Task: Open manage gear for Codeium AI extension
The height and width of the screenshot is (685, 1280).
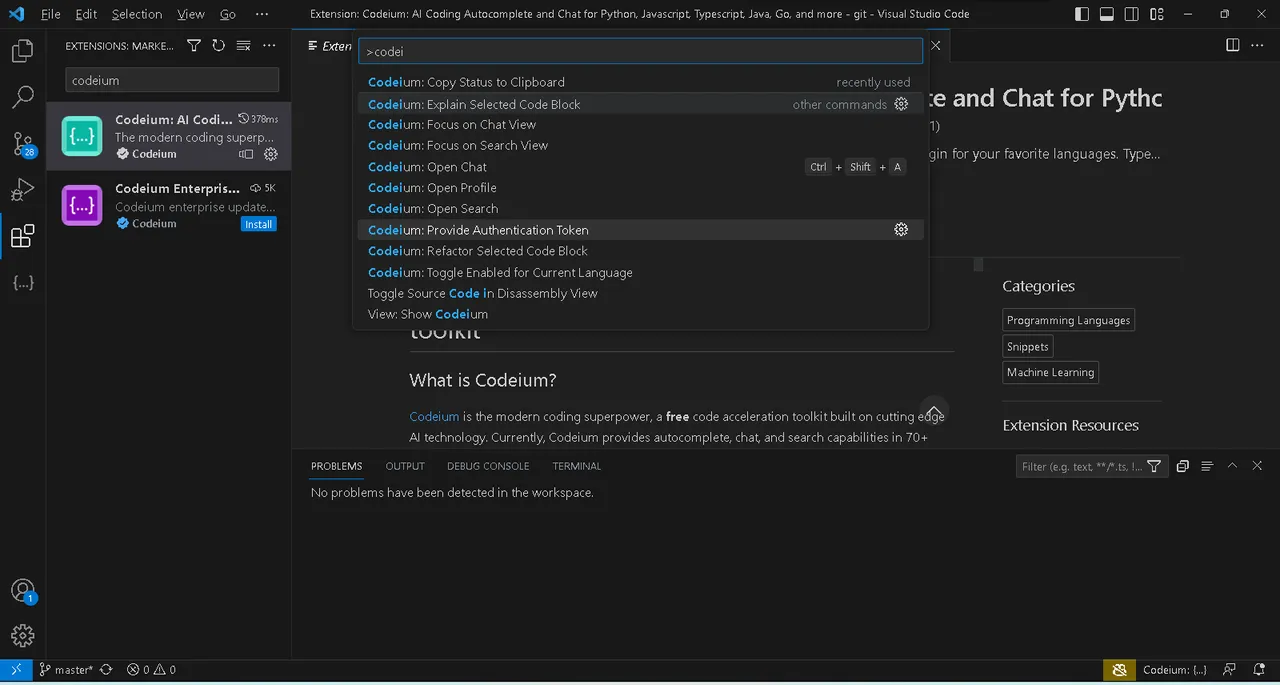Action: click(270, 154)
